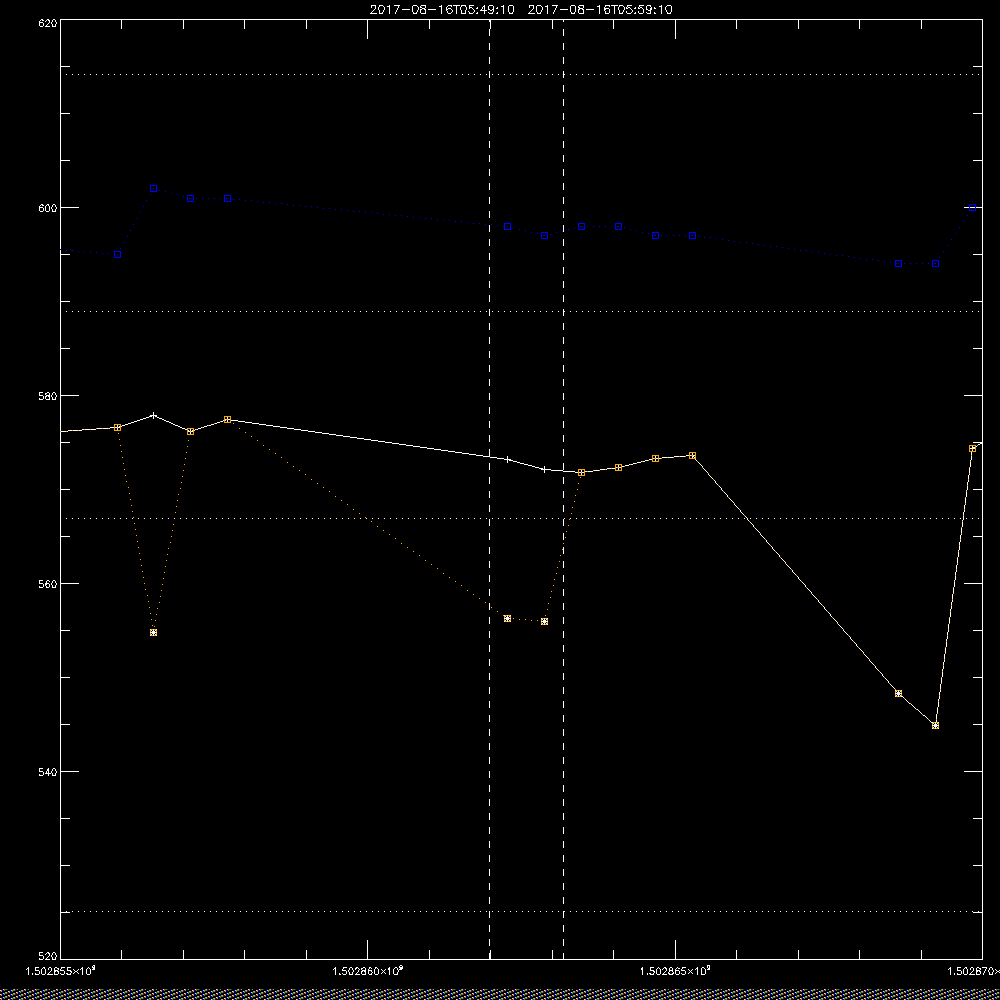
Task: Click the y-axis label 620
Action: pos(48,22)
